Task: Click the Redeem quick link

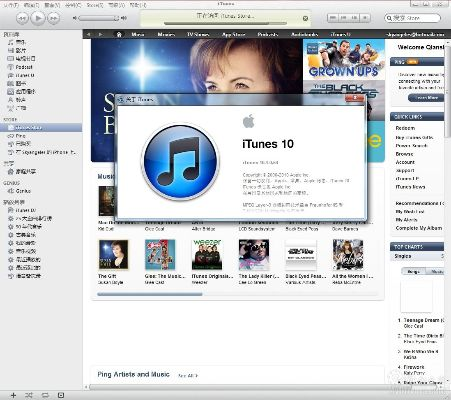Action: point(405,128)
